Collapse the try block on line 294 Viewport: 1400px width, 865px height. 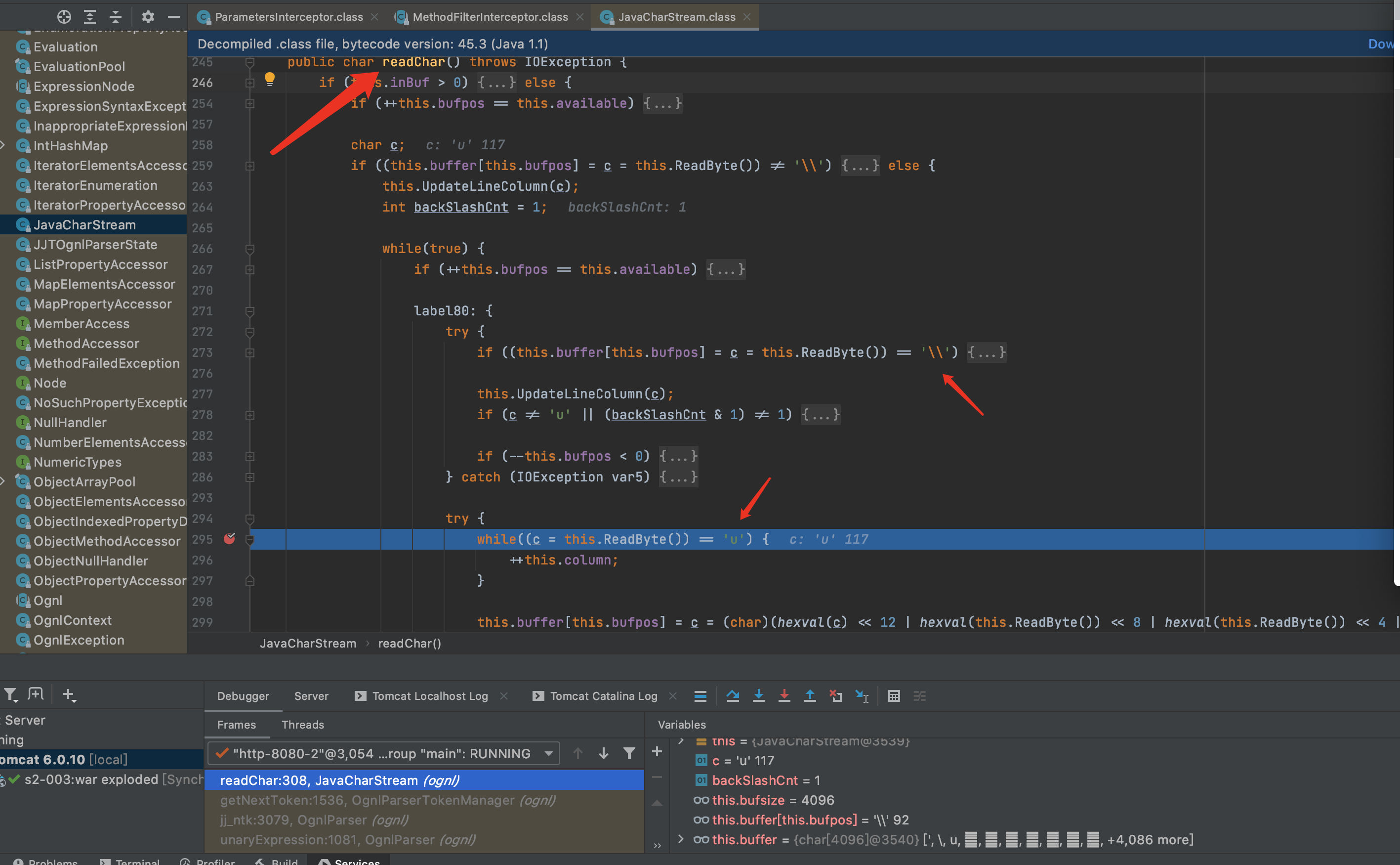pos(250,519)
